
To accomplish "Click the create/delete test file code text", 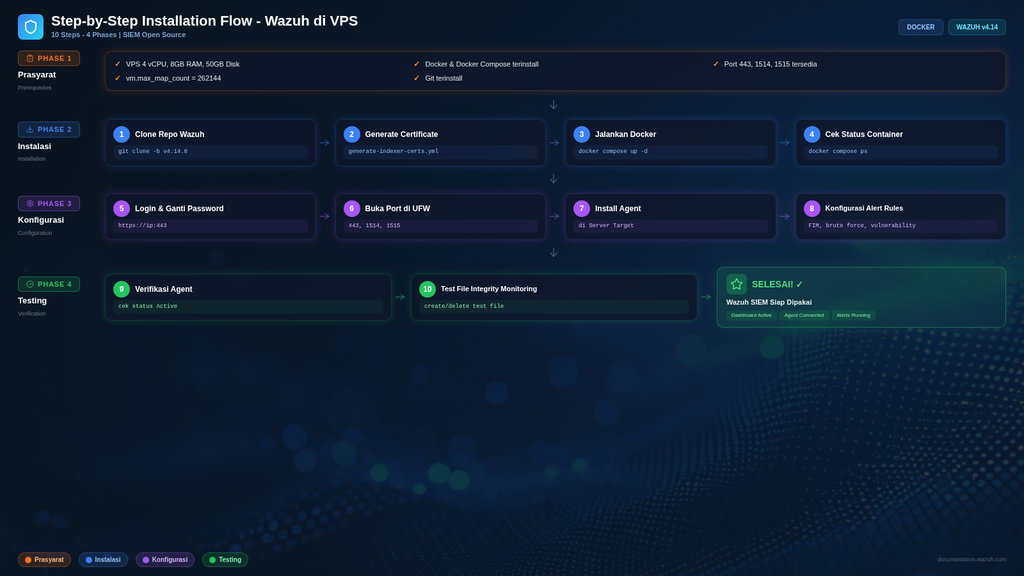I will tap(464, 306).
